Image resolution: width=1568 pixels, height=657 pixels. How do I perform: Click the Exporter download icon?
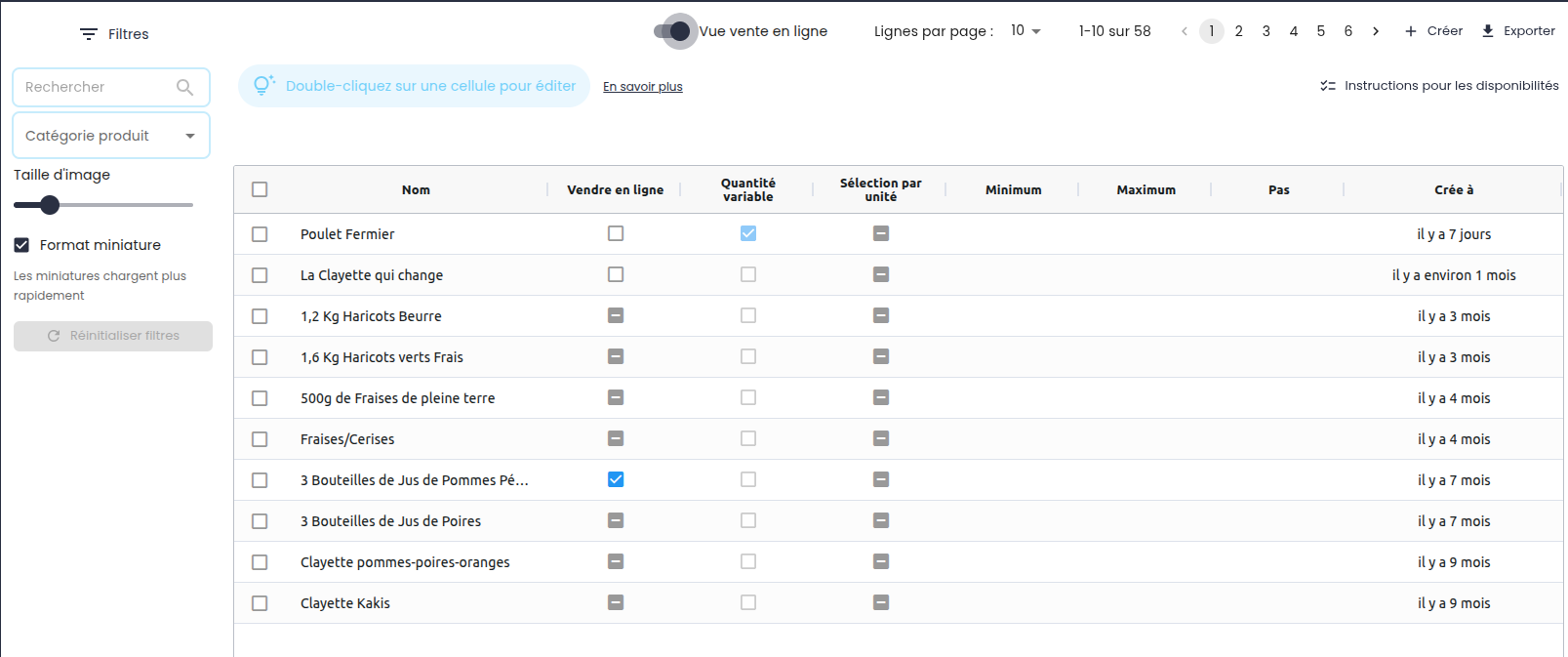click(1488, 31)
